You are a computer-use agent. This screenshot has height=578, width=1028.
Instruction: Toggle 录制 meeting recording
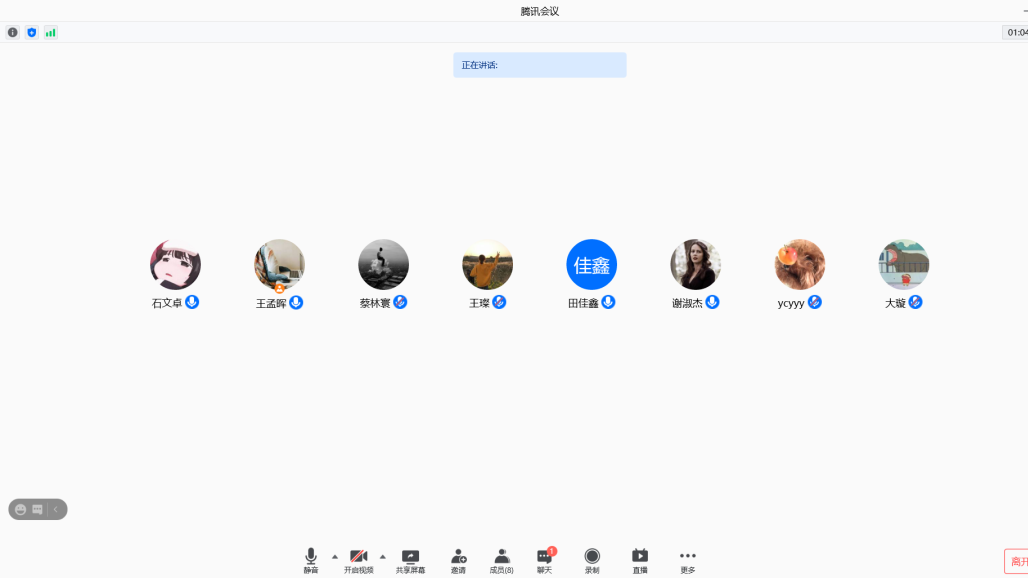coord(592,559)
